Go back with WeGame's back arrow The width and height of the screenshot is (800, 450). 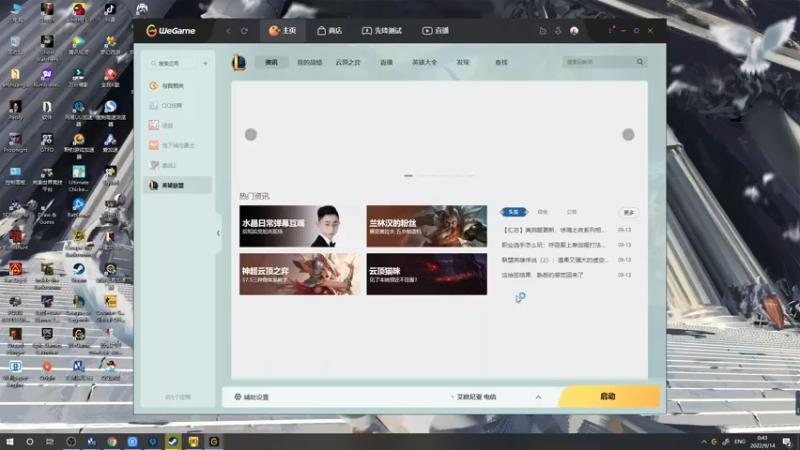tap(228, 31)
